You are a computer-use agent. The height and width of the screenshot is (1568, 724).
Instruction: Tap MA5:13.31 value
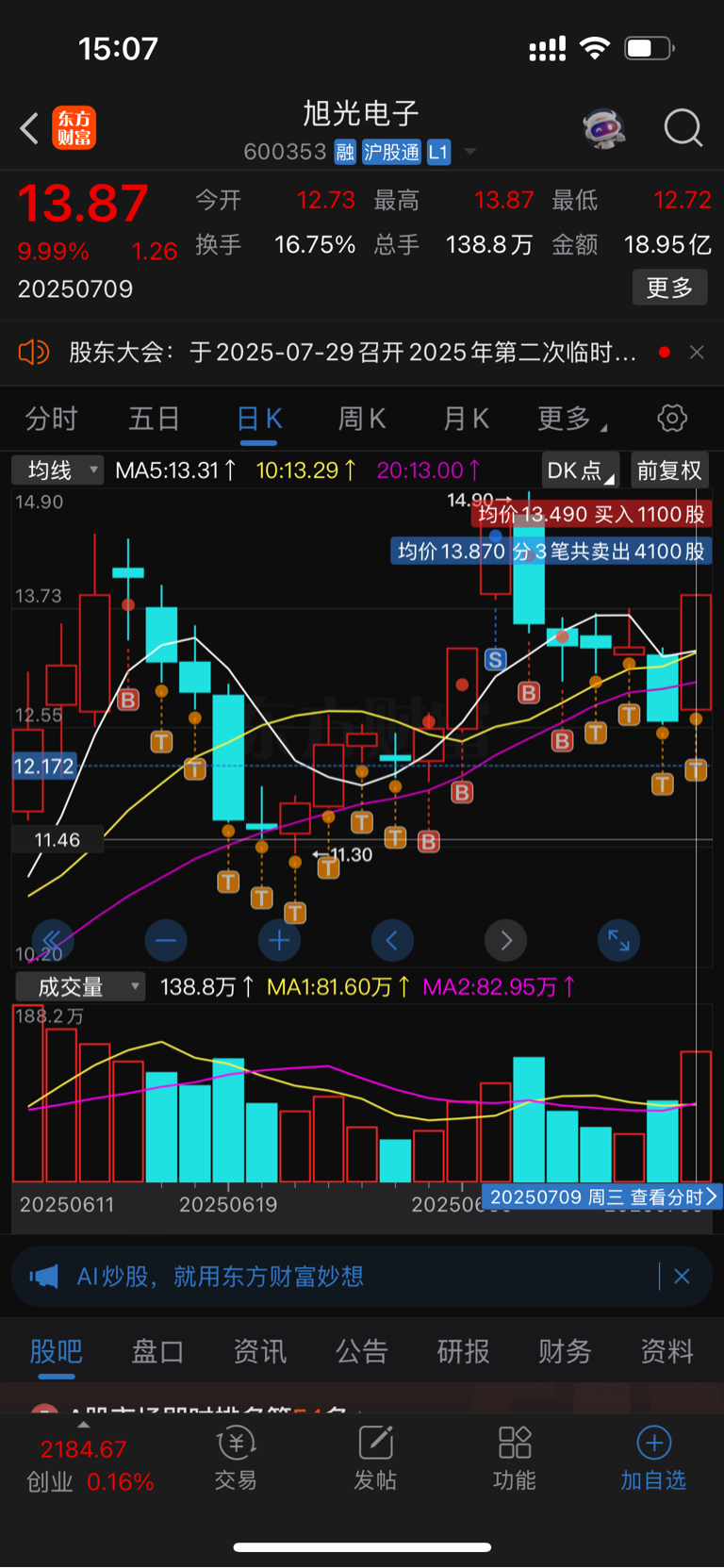(x=175, y=470)
